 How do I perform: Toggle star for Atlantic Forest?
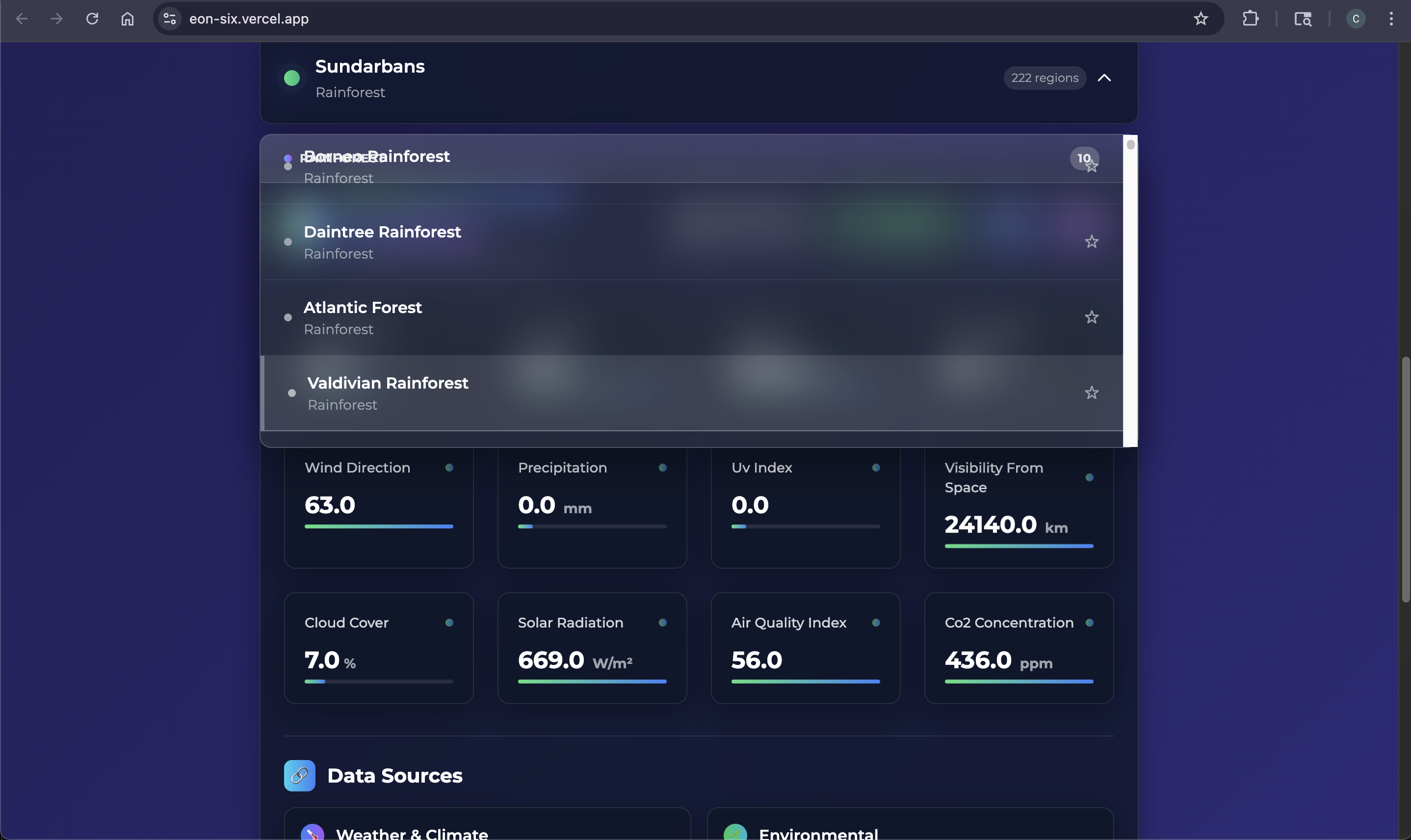coord(1091,317)
